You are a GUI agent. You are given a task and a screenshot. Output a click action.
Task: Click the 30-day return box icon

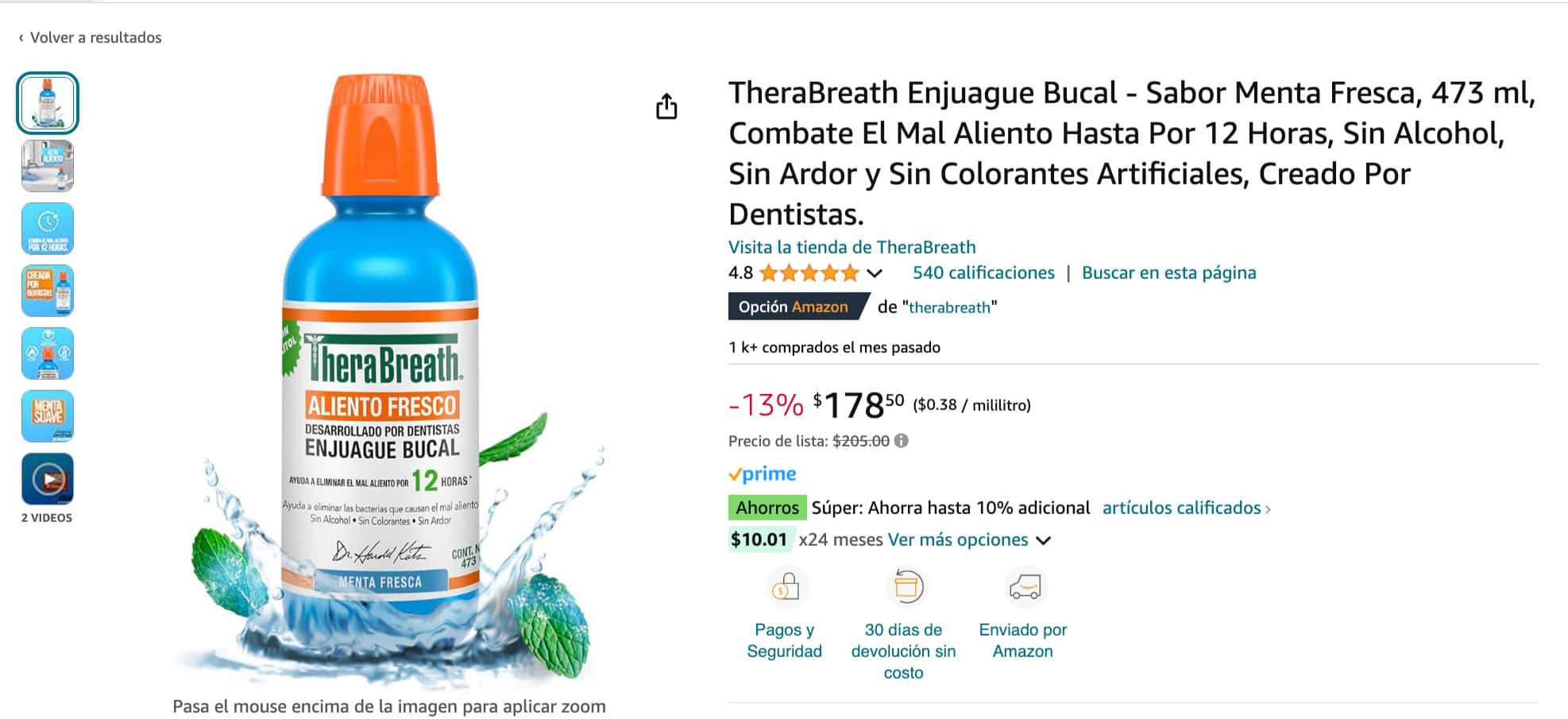(x=906, y=587)
